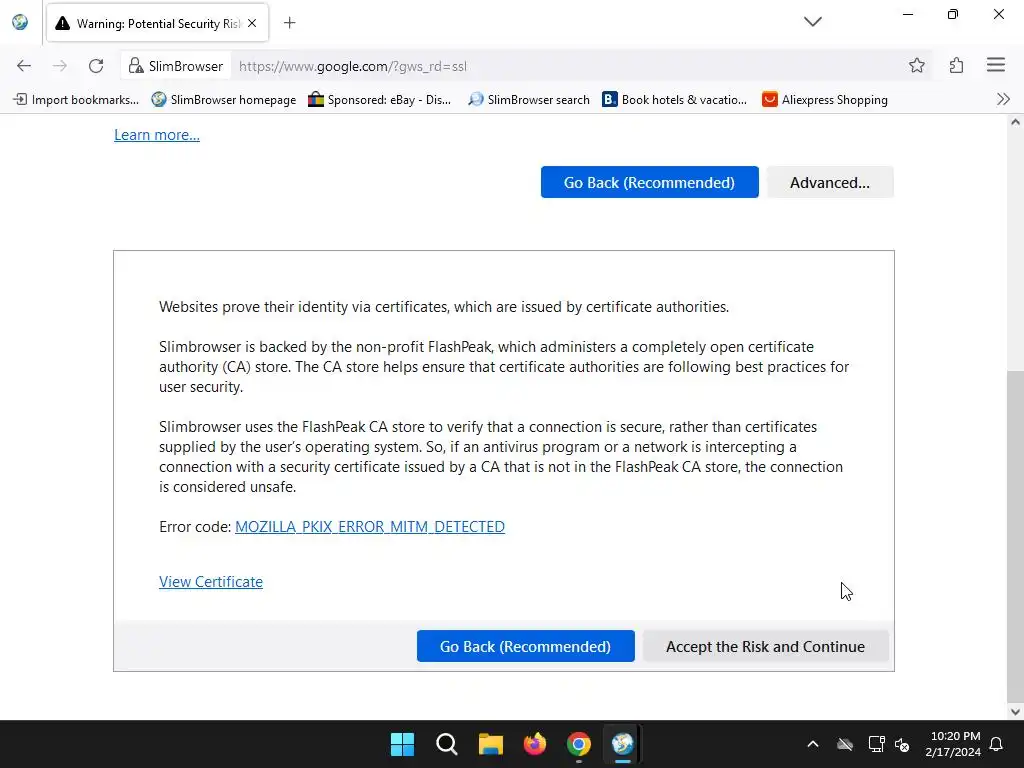Click the browser back arrow

pos(24,65)
